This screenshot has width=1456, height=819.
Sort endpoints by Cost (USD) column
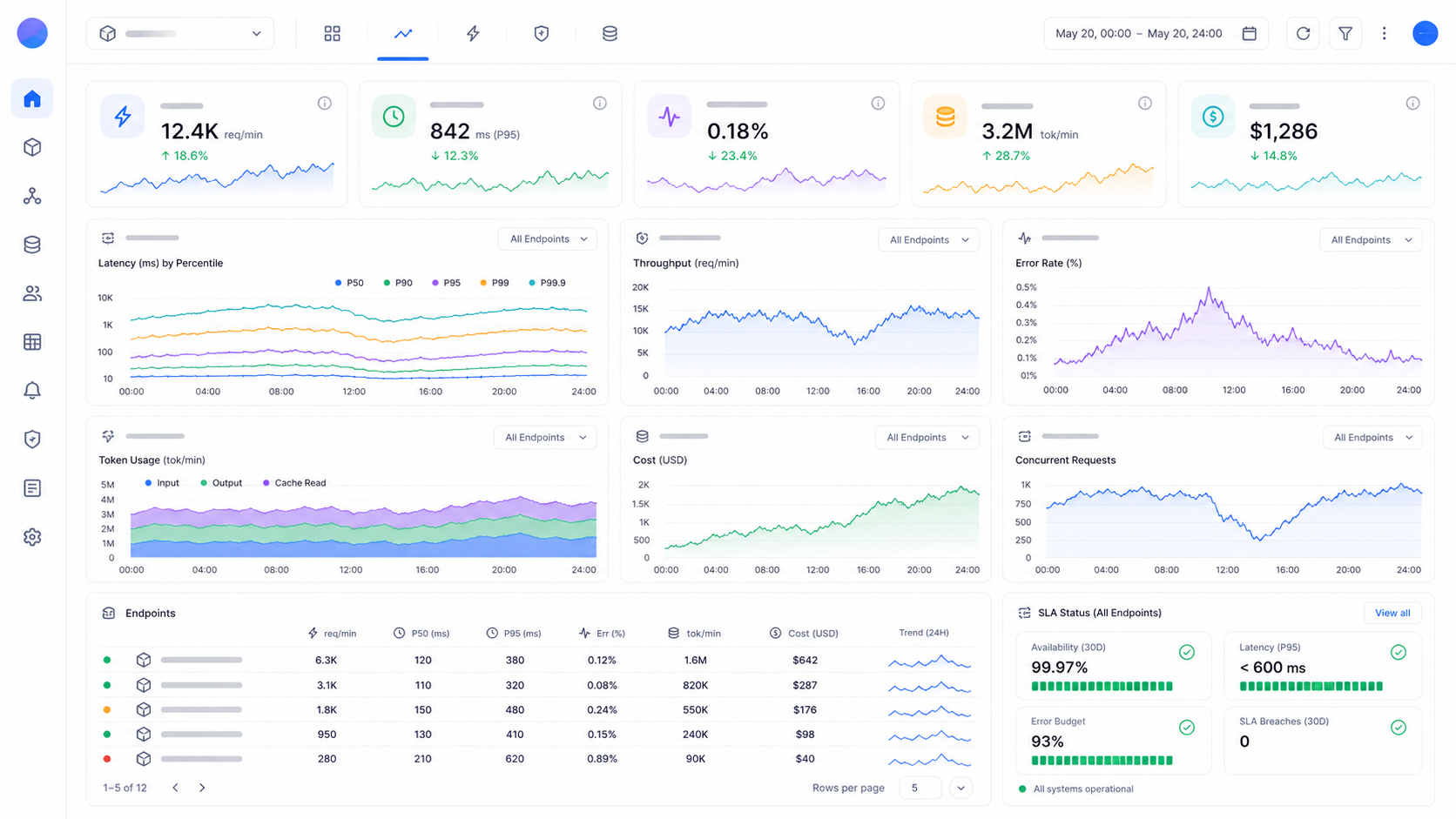tap(804, 633)
